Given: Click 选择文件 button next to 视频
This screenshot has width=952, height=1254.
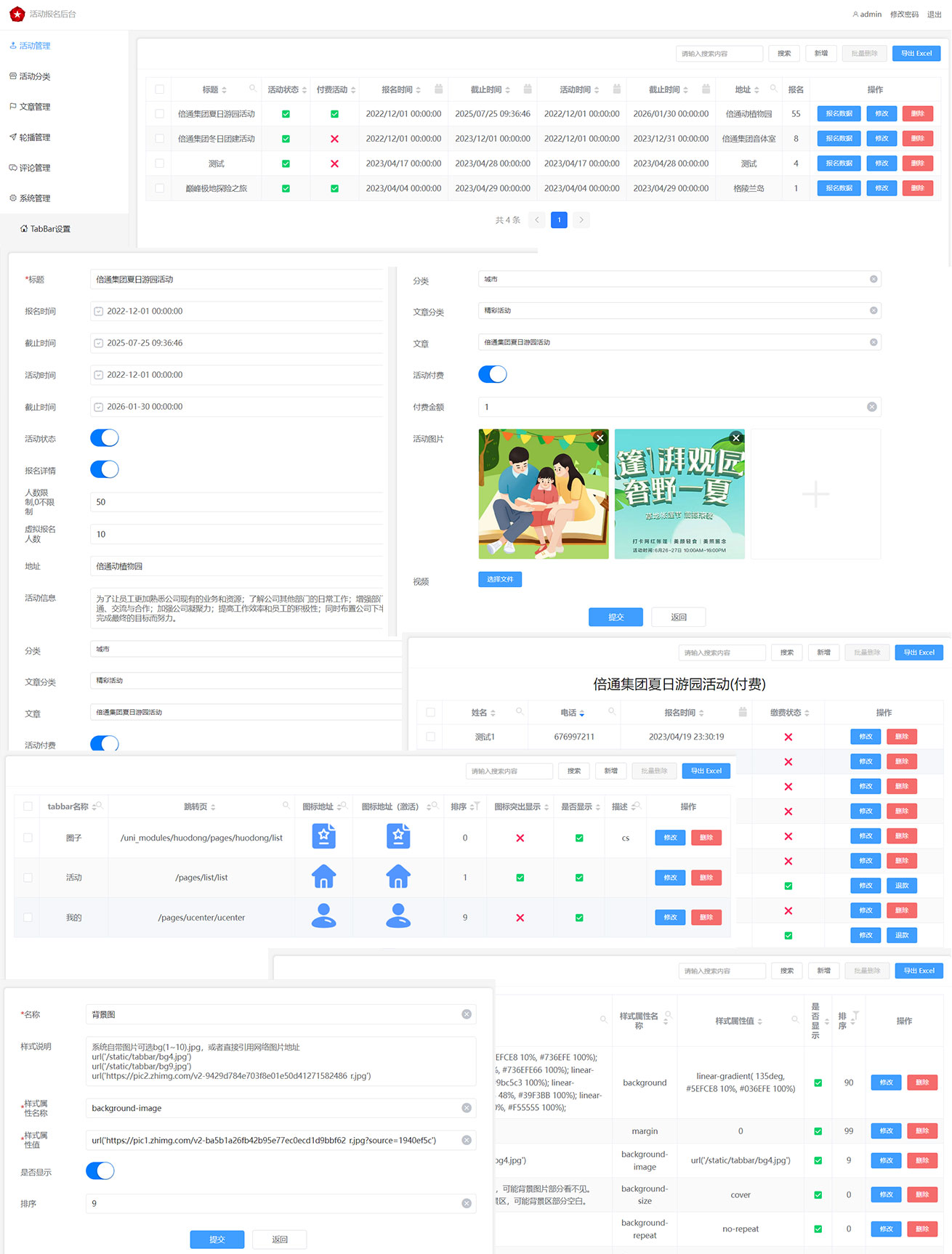Looking at the screenshot, I should tap(500, 579).
